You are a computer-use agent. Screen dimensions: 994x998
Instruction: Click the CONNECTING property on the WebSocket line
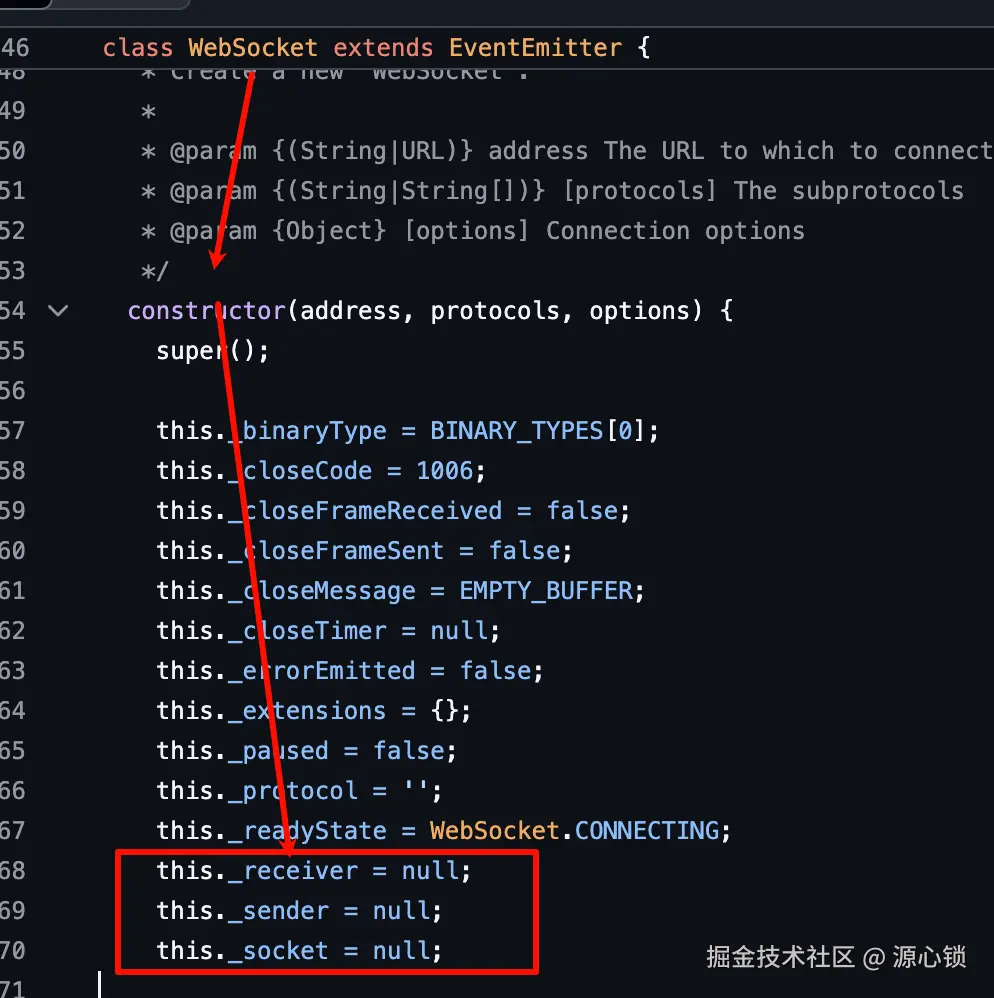click(x=647, y=831)
